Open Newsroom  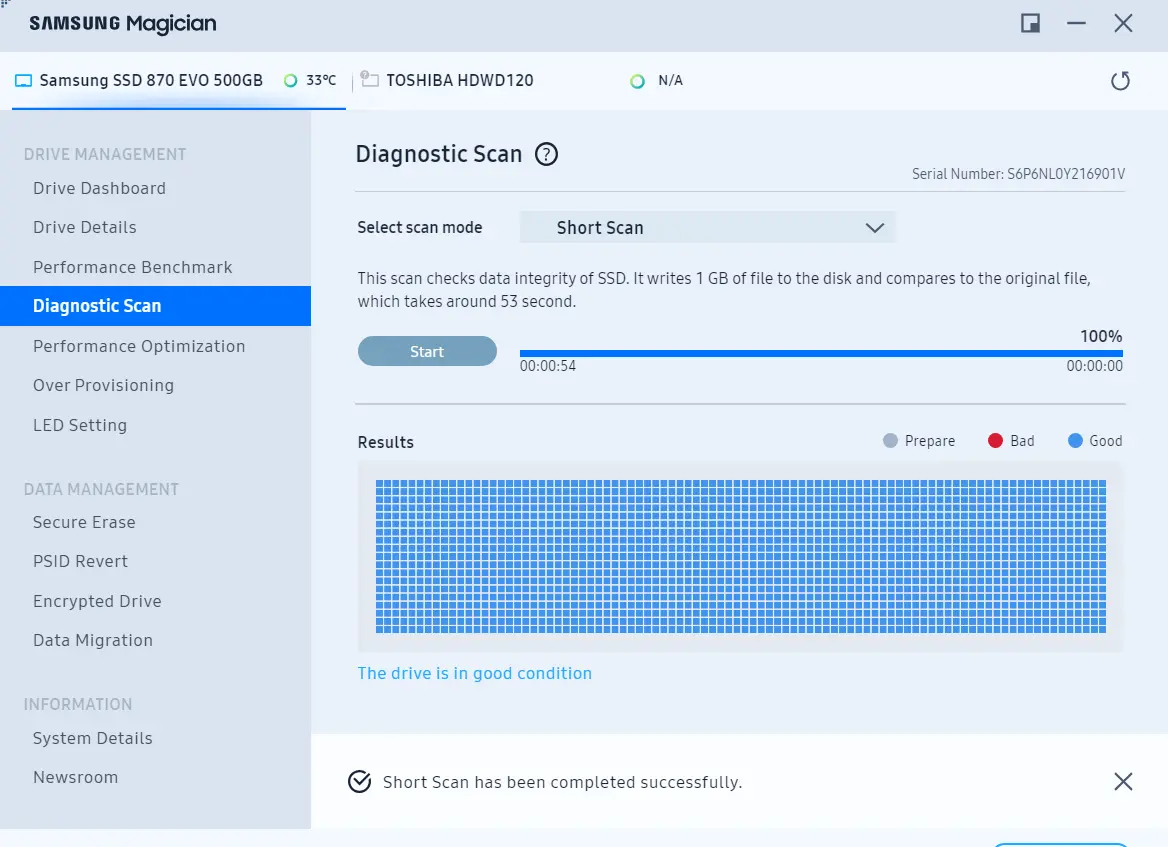click(75, 778)
